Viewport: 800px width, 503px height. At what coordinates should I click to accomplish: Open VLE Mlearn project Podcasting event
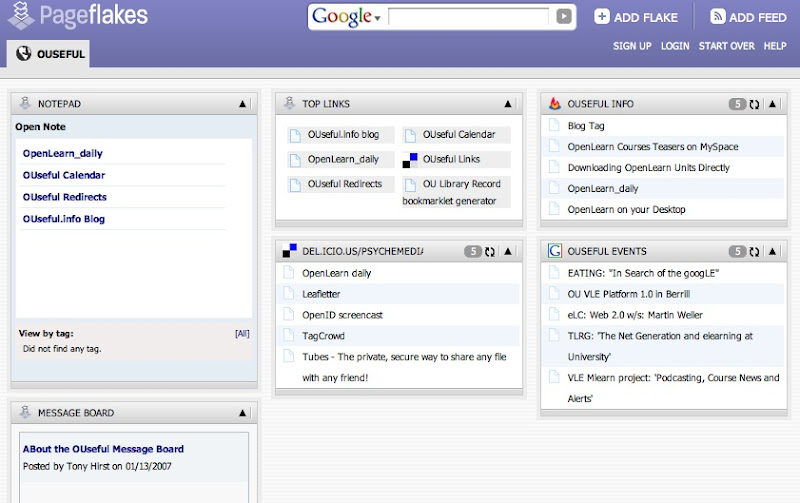tap(673, 388)
